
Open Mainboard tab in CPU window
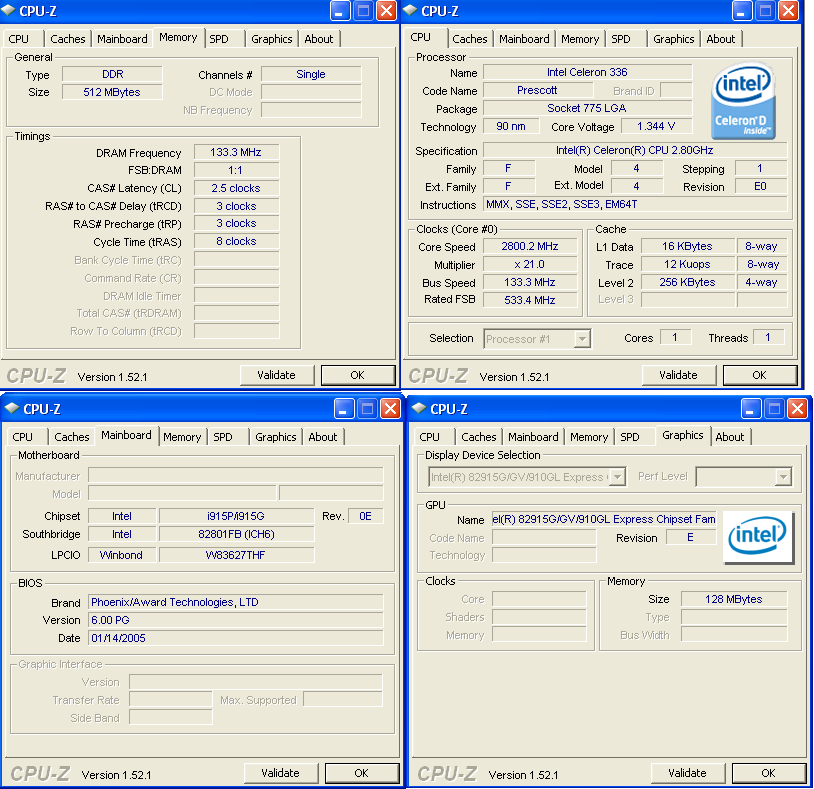(524, 39)
